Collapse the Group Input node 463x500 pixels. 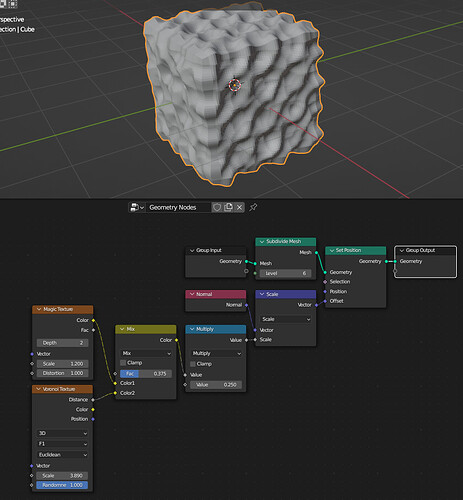point(192,250)
